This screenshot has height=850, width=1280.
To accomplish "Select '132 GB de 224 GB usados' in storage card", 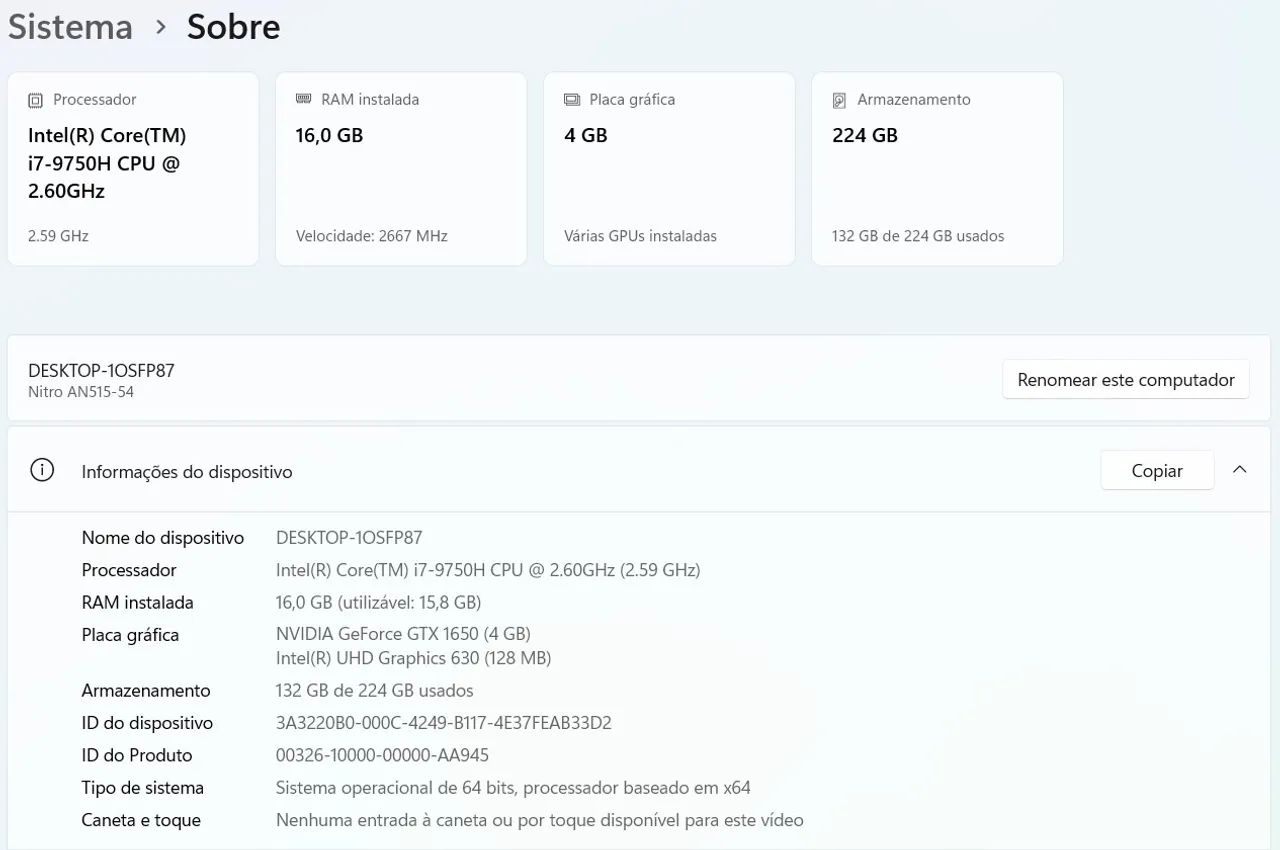I will [918, 236].
